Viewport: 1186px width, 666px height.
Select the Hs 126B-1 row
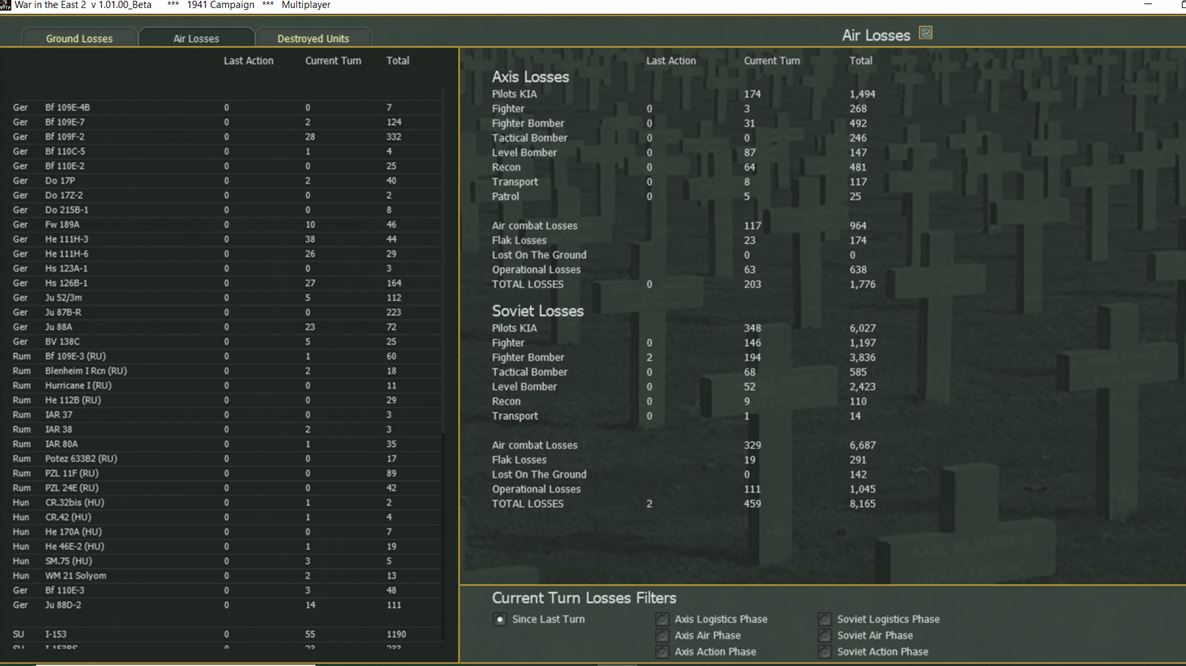(x=225, y=283)
